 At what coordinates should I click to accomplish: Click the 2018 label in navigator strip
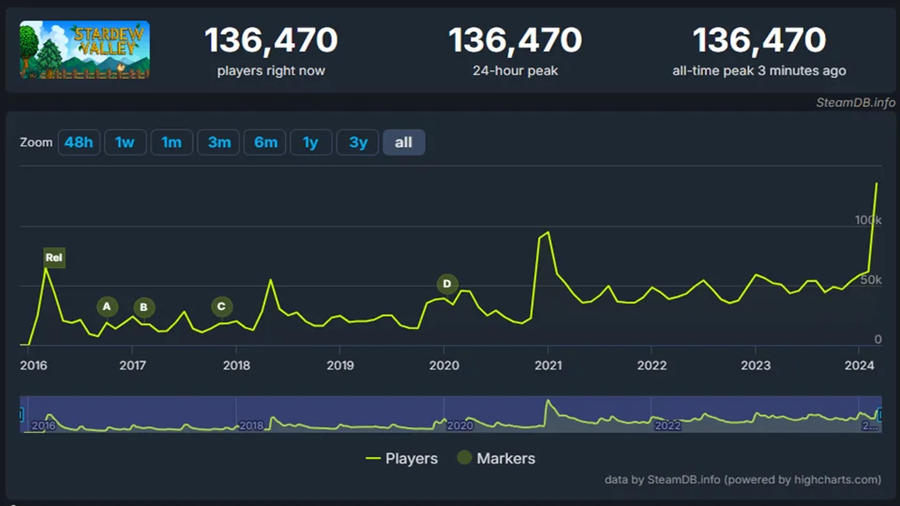(x=251, y=426)
